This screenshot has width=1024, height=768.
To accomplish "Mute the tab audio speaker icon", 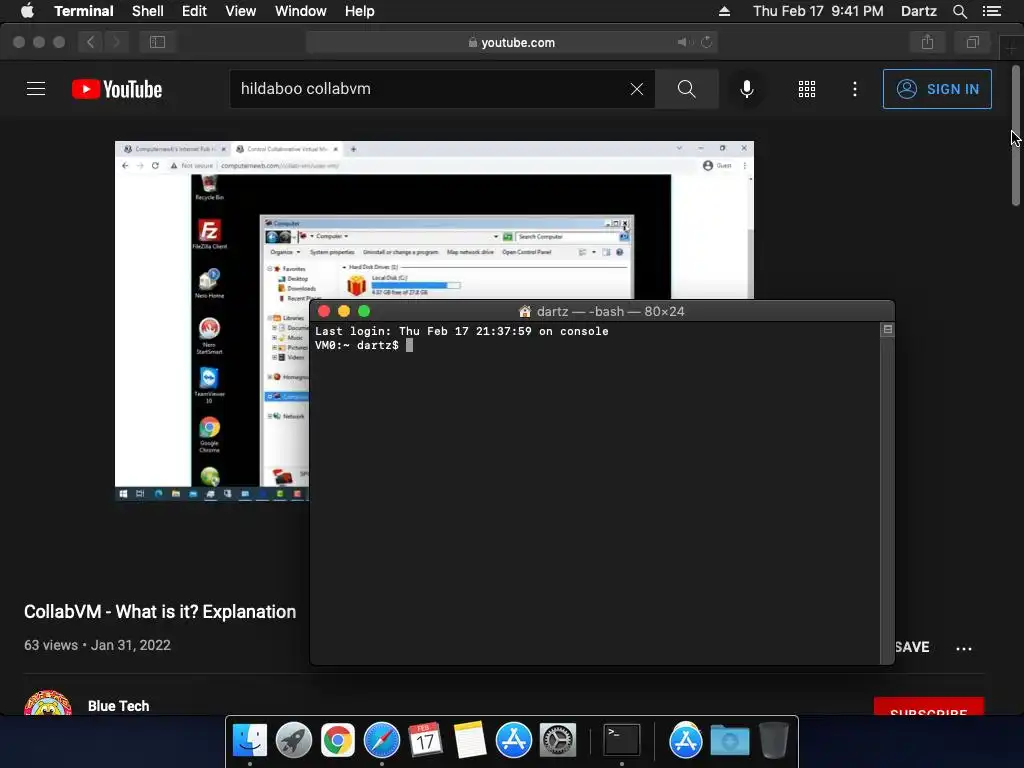I will (682, 42).
